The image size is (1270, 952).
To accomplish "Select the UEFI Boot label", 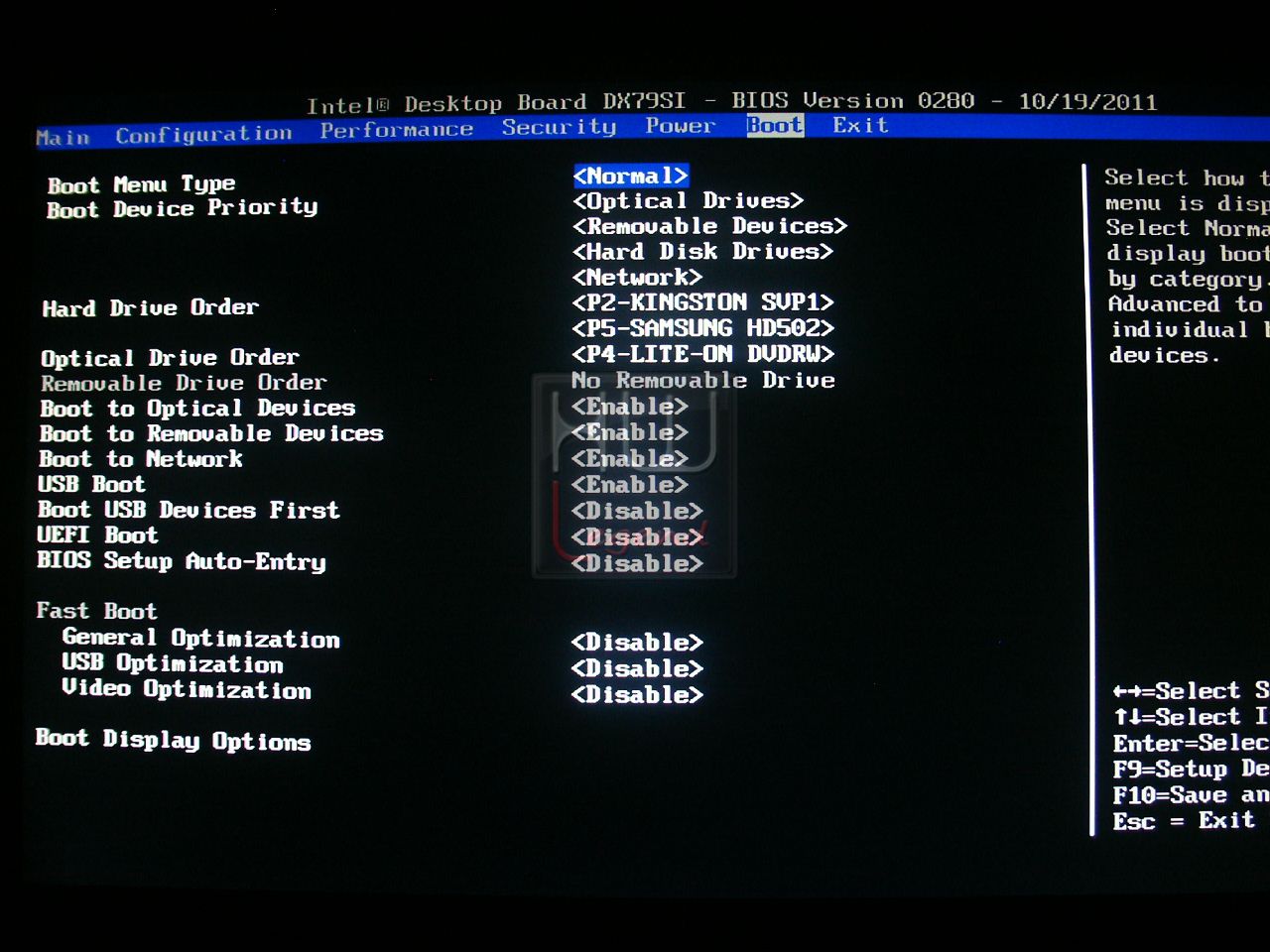I will pos(97,535).
